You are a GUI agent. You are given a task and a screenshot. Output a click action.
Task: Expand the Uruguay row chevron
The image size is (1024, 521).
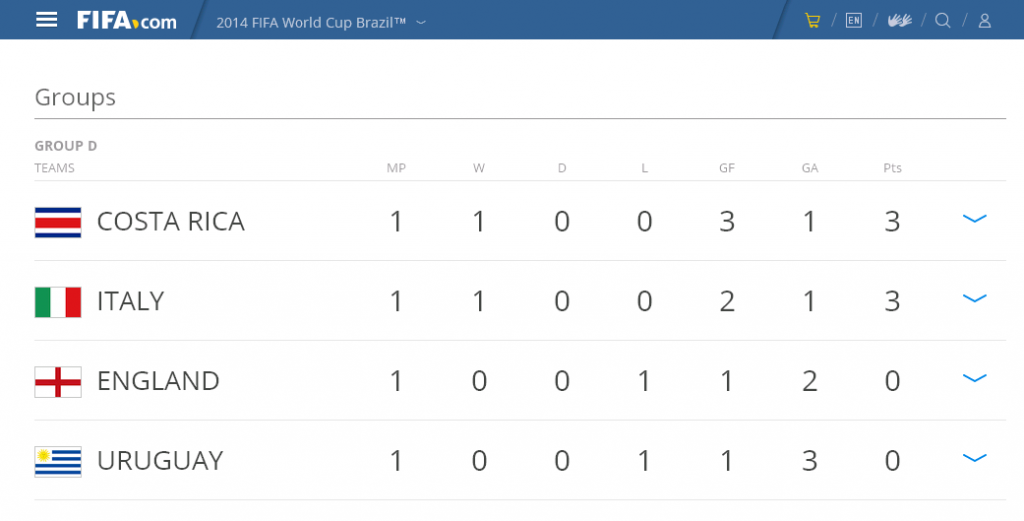tap(974, 458)
